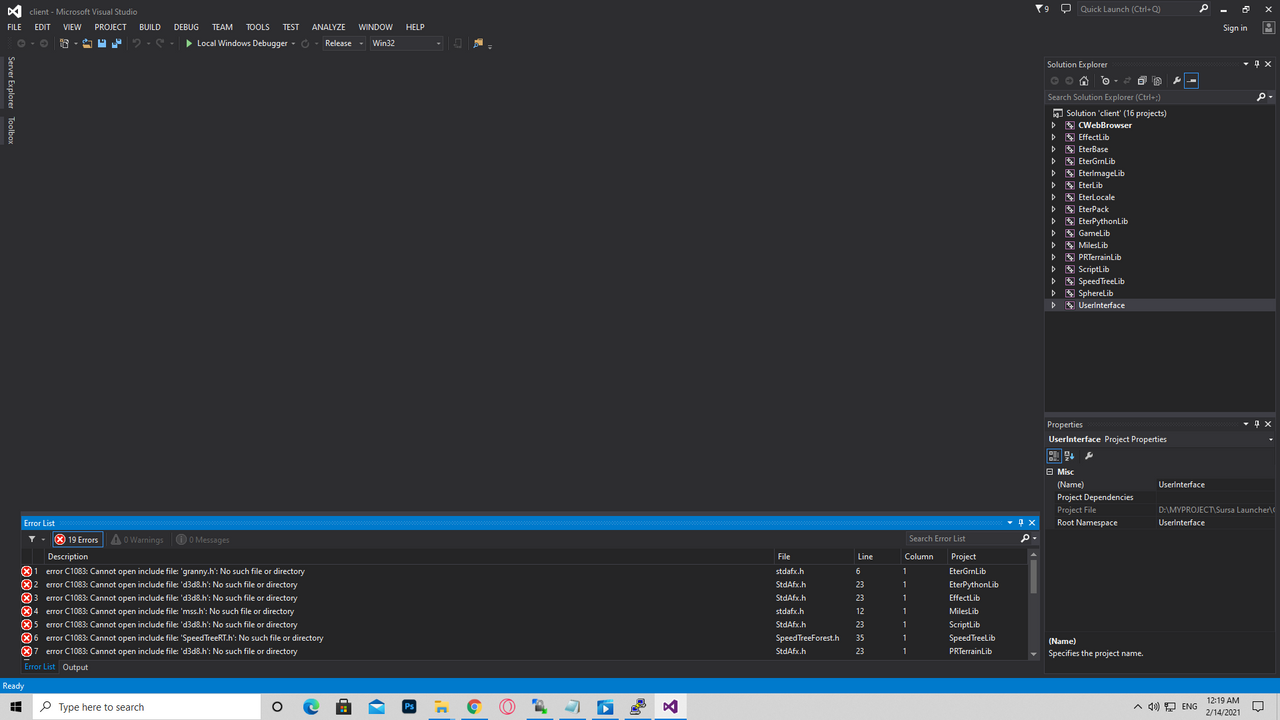Image resolution: width=1280 pixels, height=720 pixels.
Task: Toggle the 0 Messages filter
Action: pyautogui.click(x=203, y=539)
